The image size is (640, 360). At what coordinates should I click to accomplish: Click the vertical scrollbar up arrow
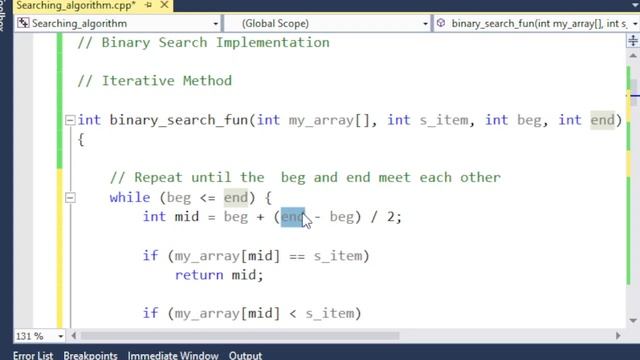click(633, 56)
